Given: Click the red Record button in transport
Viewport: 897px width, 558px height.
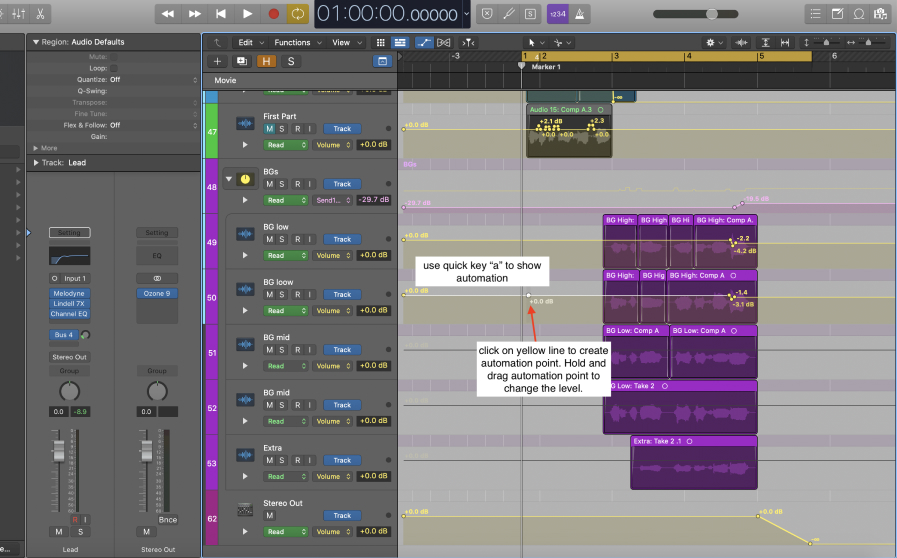Looking at the screenshot, I should tap(273, 14).
